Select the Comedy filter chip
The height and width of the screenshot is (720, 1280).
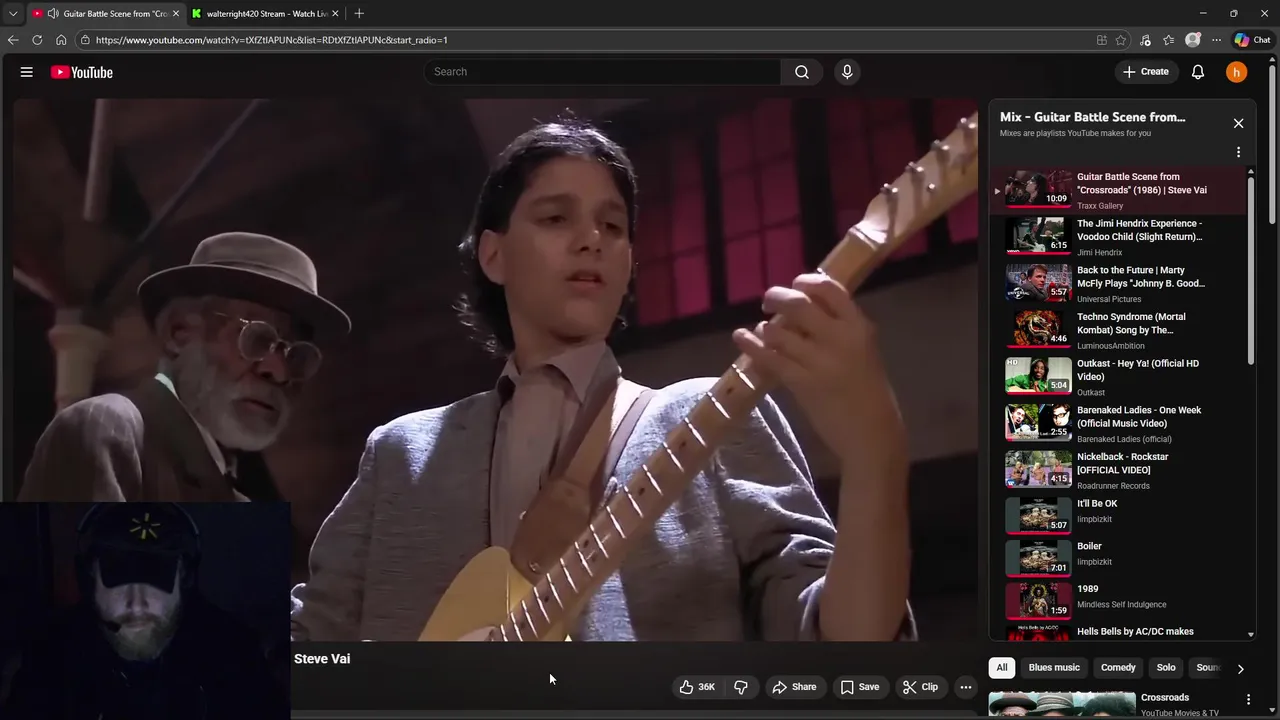pyautogui.click(x=1118, y=668)
